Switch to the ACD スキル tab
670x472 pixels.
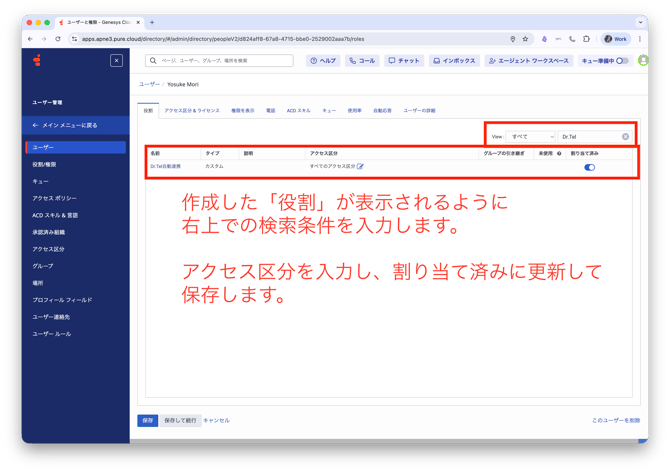(299, 111)
